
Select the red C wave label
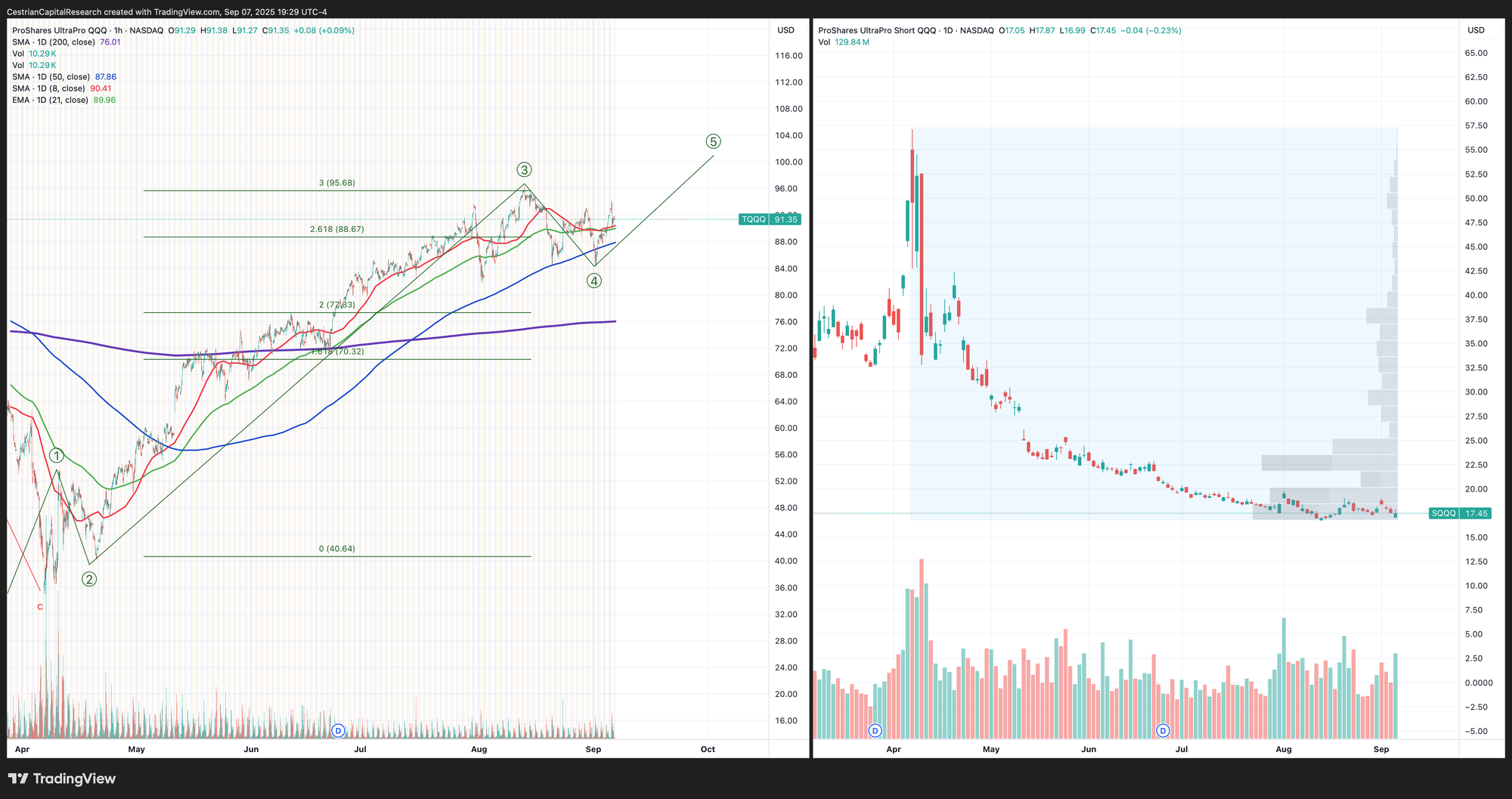40,607
